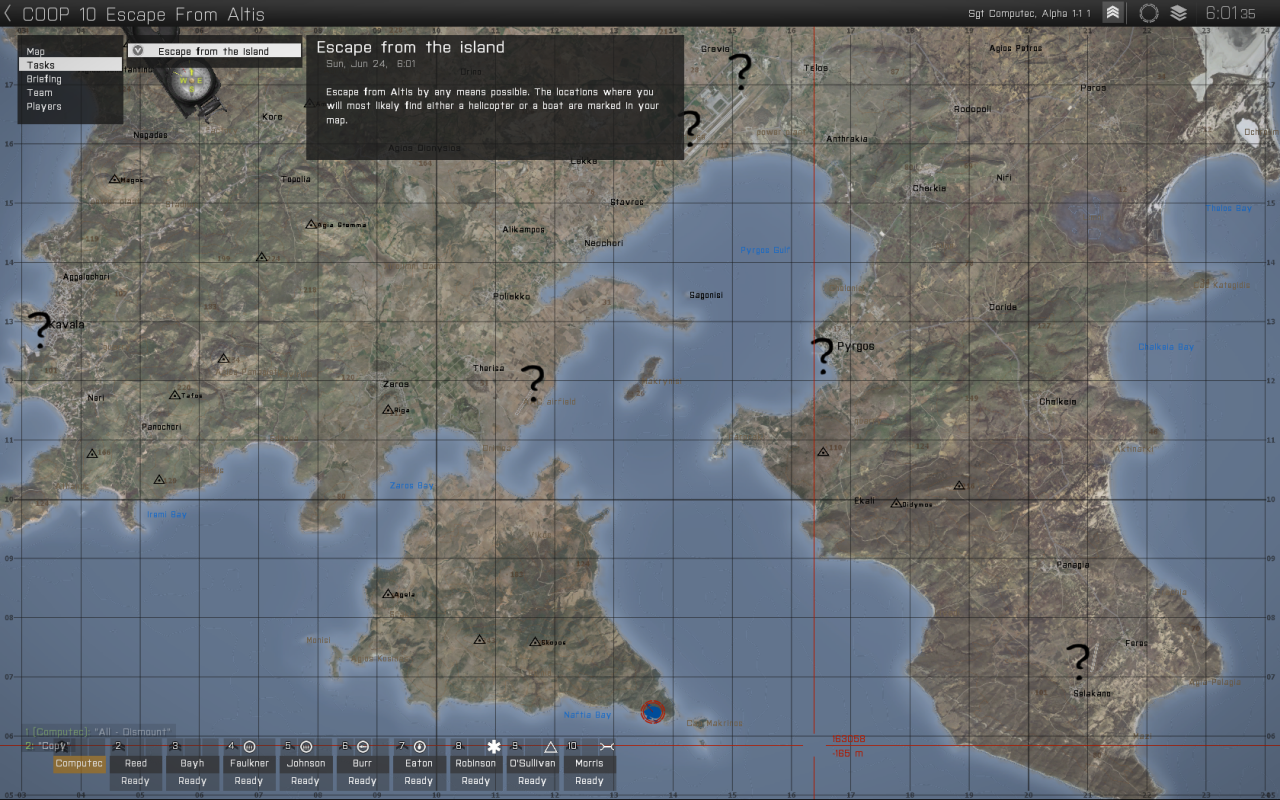The width and height of the screenshot is (1280, 800).
Task: Click the lower question mark at the airport
Action: pyautogui.click(x=690, y=129)
